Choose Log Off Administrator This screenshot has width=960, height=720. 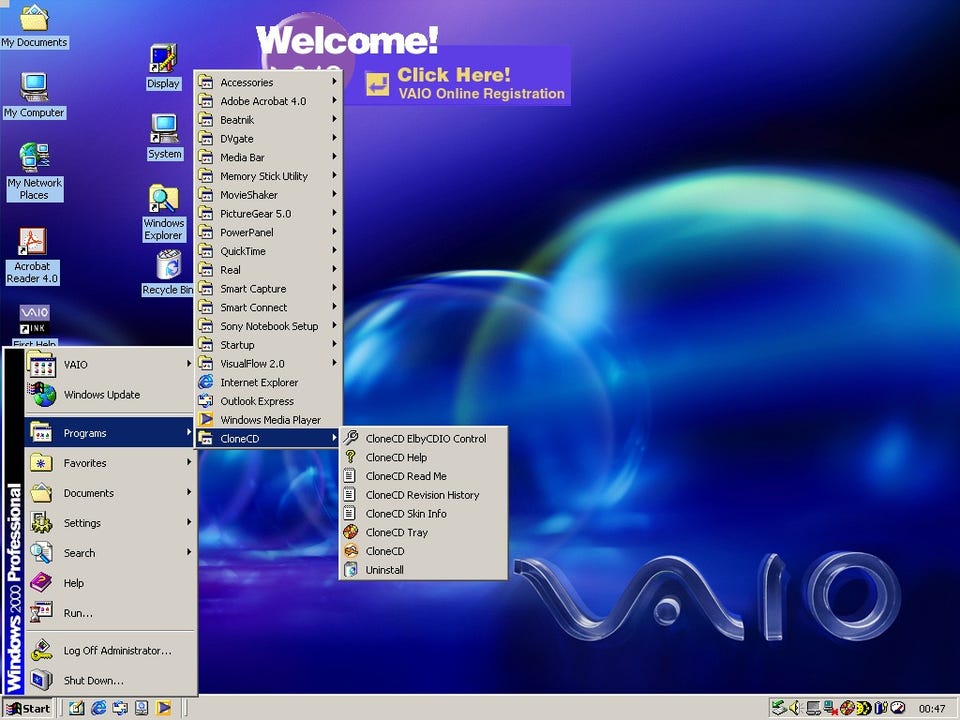110,650
